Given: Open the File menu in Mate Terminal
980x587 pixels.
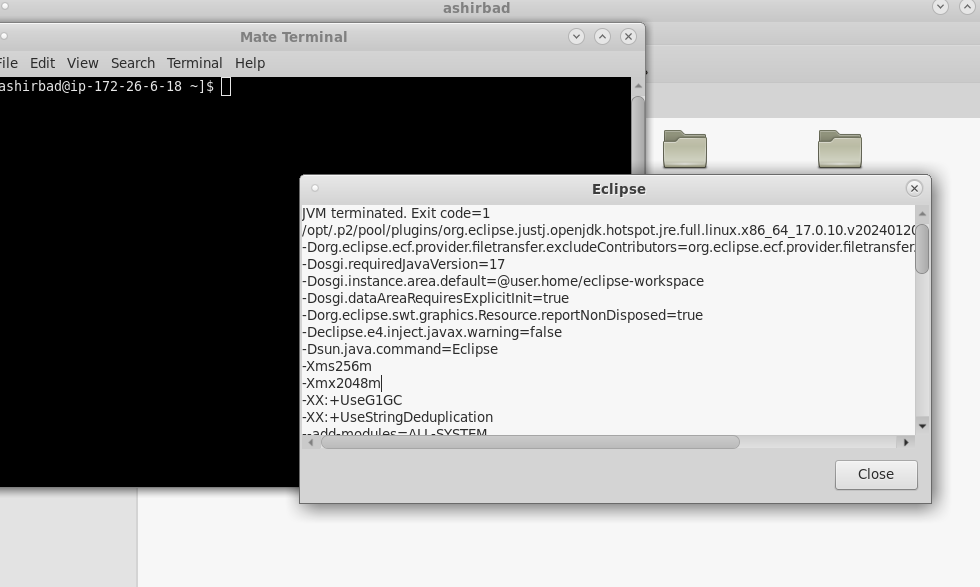Looking at the screenshot, I should coord(8,63).
